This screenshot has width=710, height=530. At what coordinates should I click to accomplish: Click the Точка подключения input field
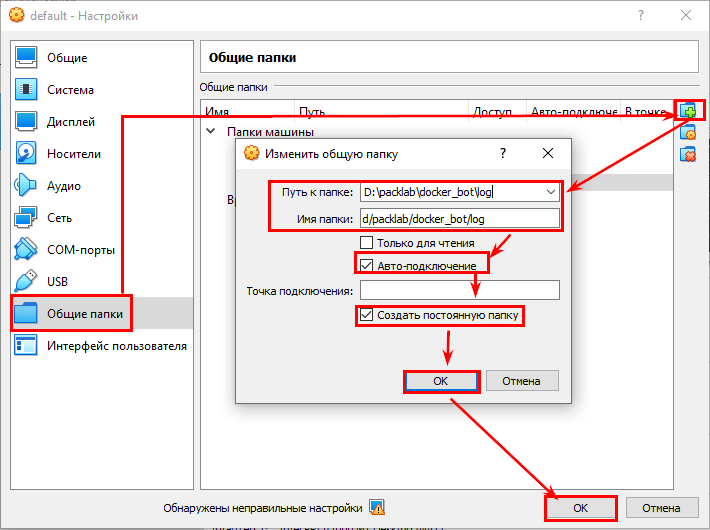tap(460, 290)
